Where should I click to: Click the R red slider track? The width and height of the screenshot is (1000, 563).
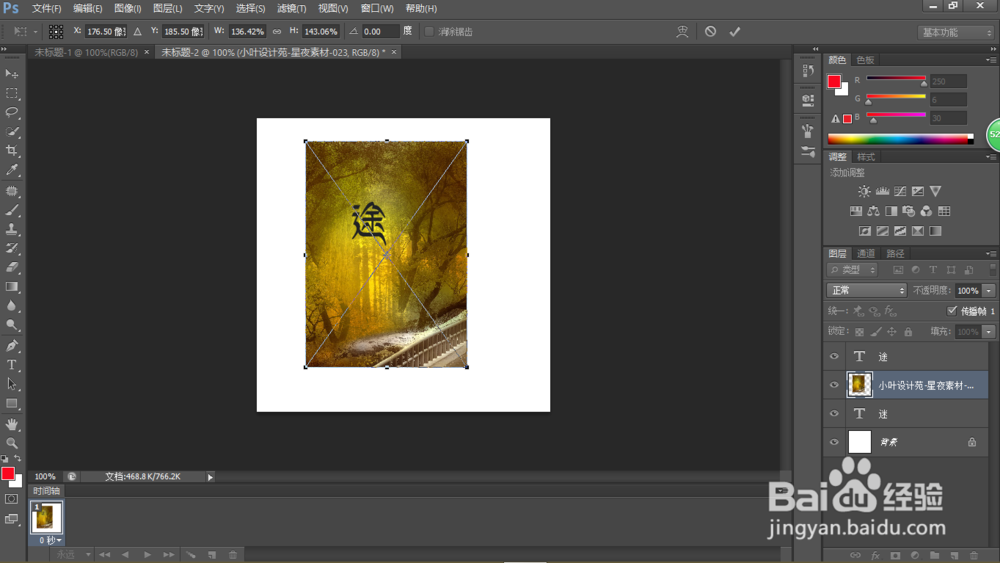895,78
